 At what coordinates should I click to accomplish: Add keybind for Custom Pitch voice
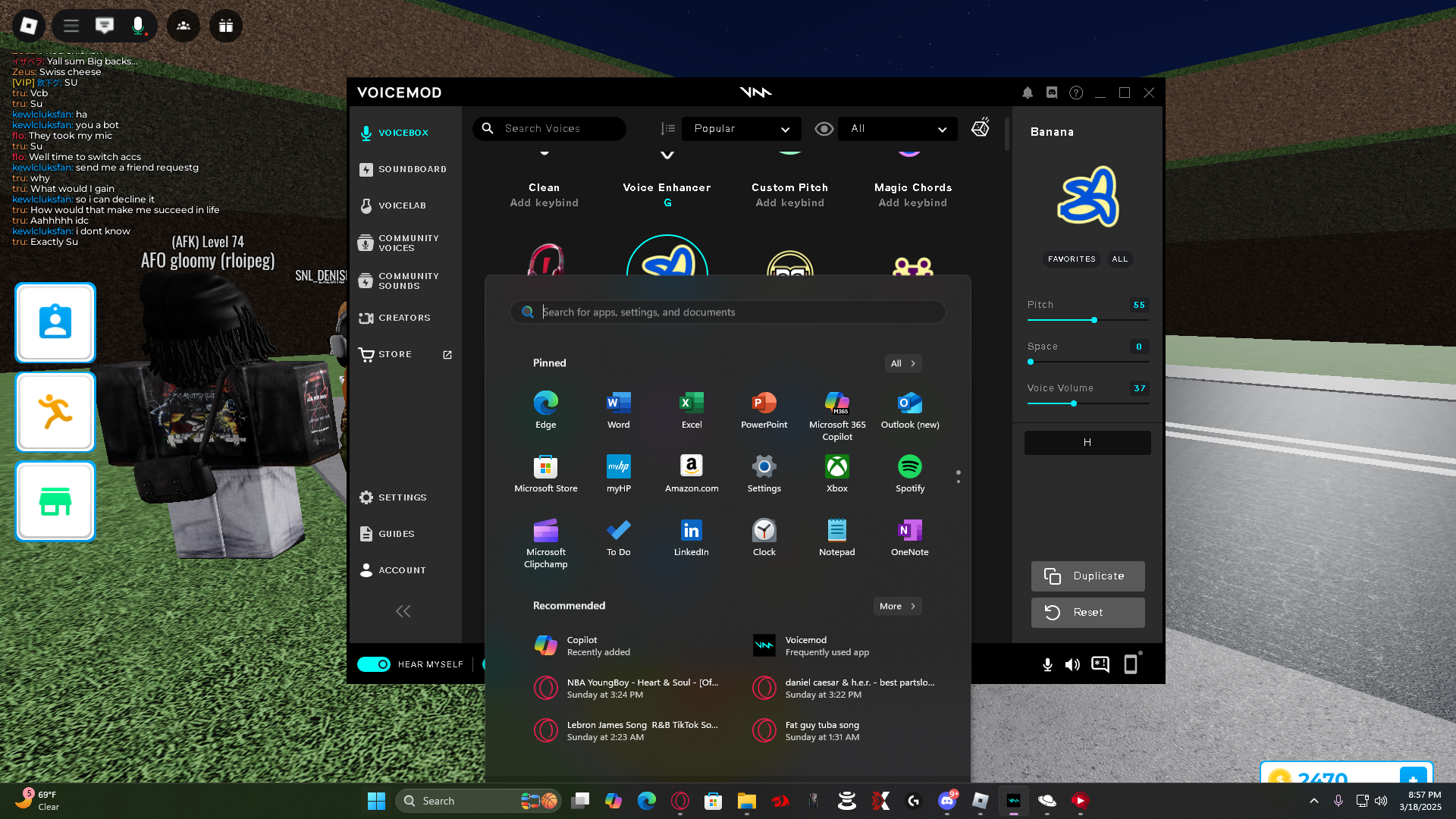[x=789, y=203]
